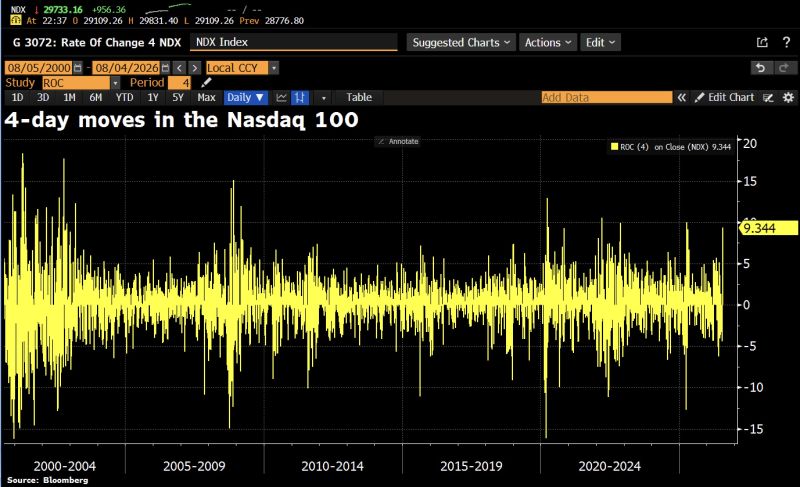Click the 9.344 current value label
800x487 pixels.
[768, 228]
